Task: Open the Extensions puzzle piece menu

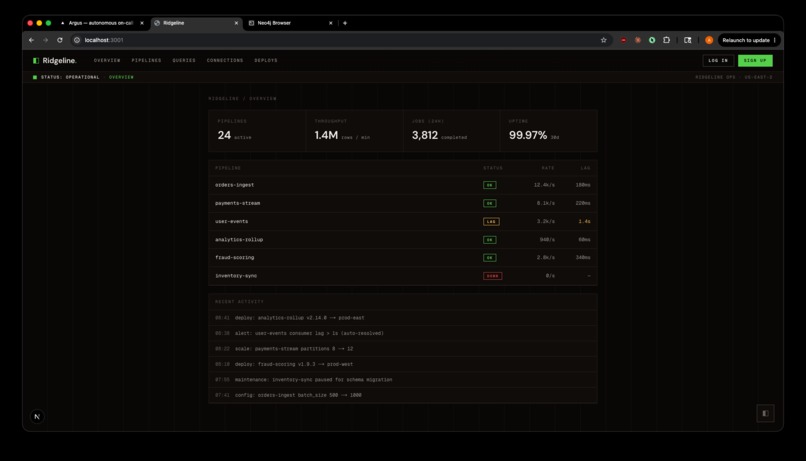Action: 666,40
